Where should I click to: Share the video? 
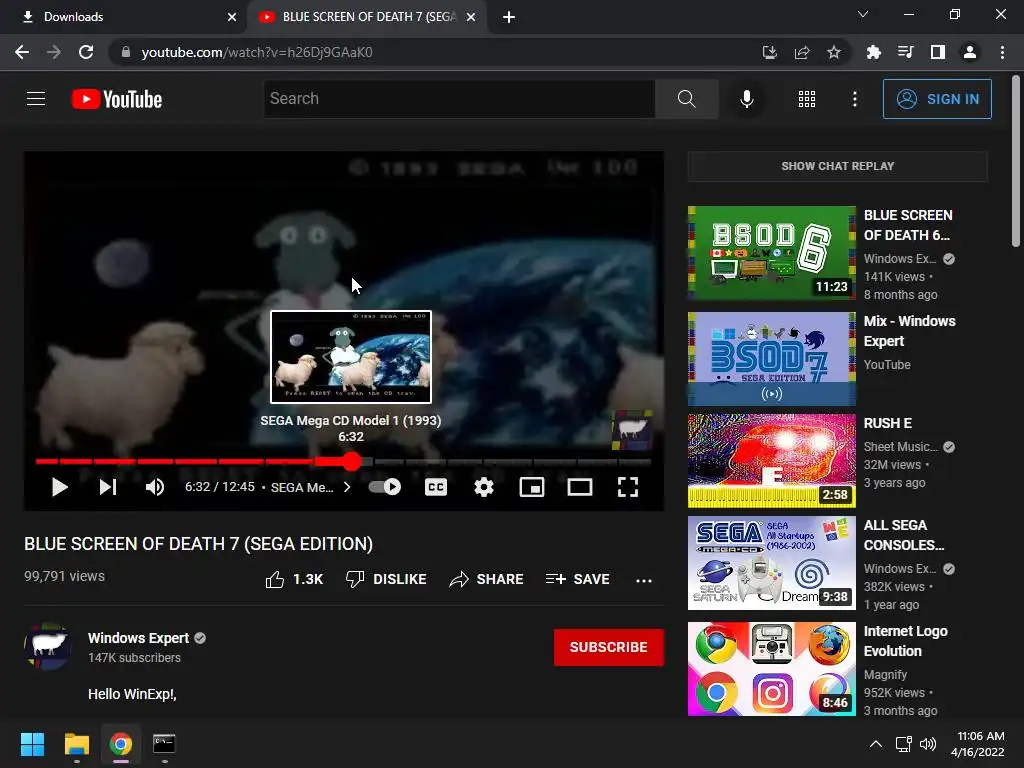pyautogui.click(x=487, y=579)
